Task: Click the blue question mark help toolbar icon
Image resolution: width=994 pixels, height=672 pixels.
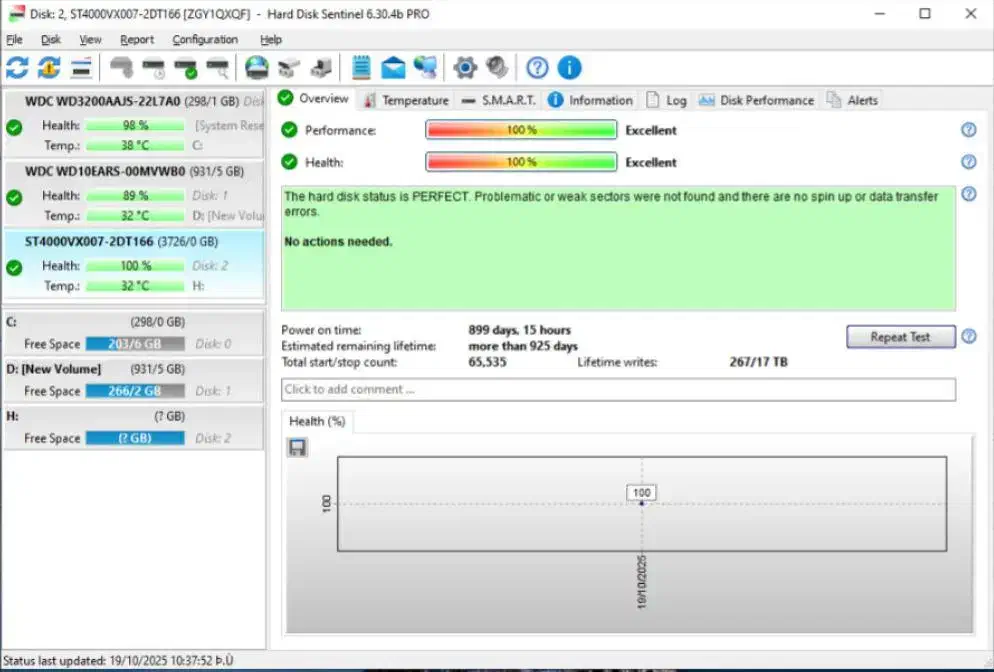Action: [538, 68]
